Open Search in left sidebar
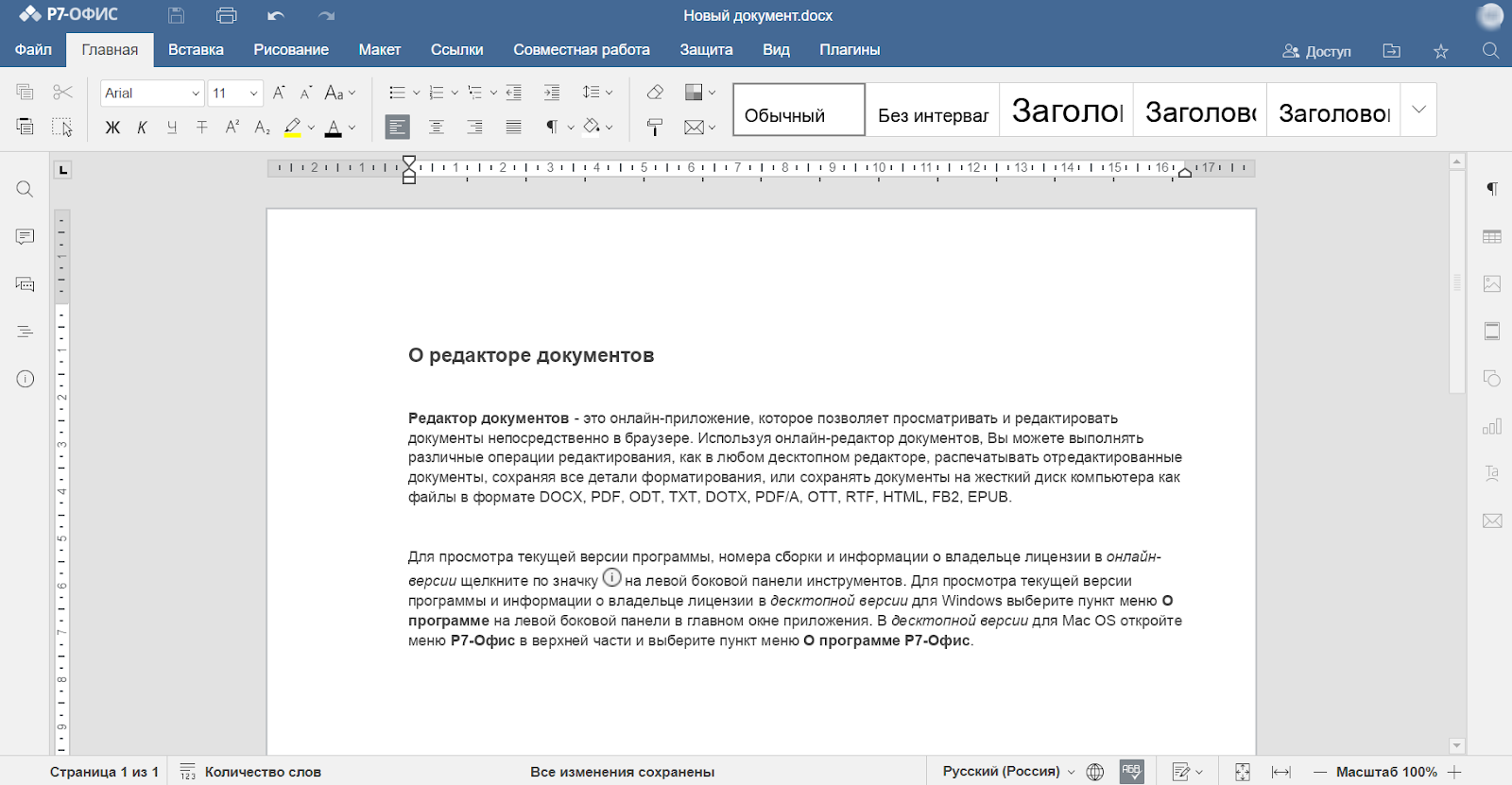The image size is (1512, 785). tap(26, 189)
